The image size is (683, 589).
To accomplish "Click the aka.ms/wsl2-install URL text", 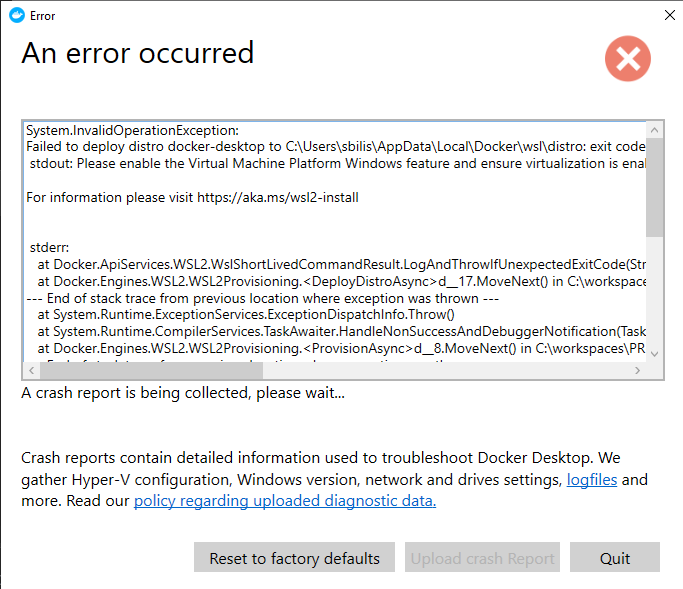I will click(x=278, y=197).
